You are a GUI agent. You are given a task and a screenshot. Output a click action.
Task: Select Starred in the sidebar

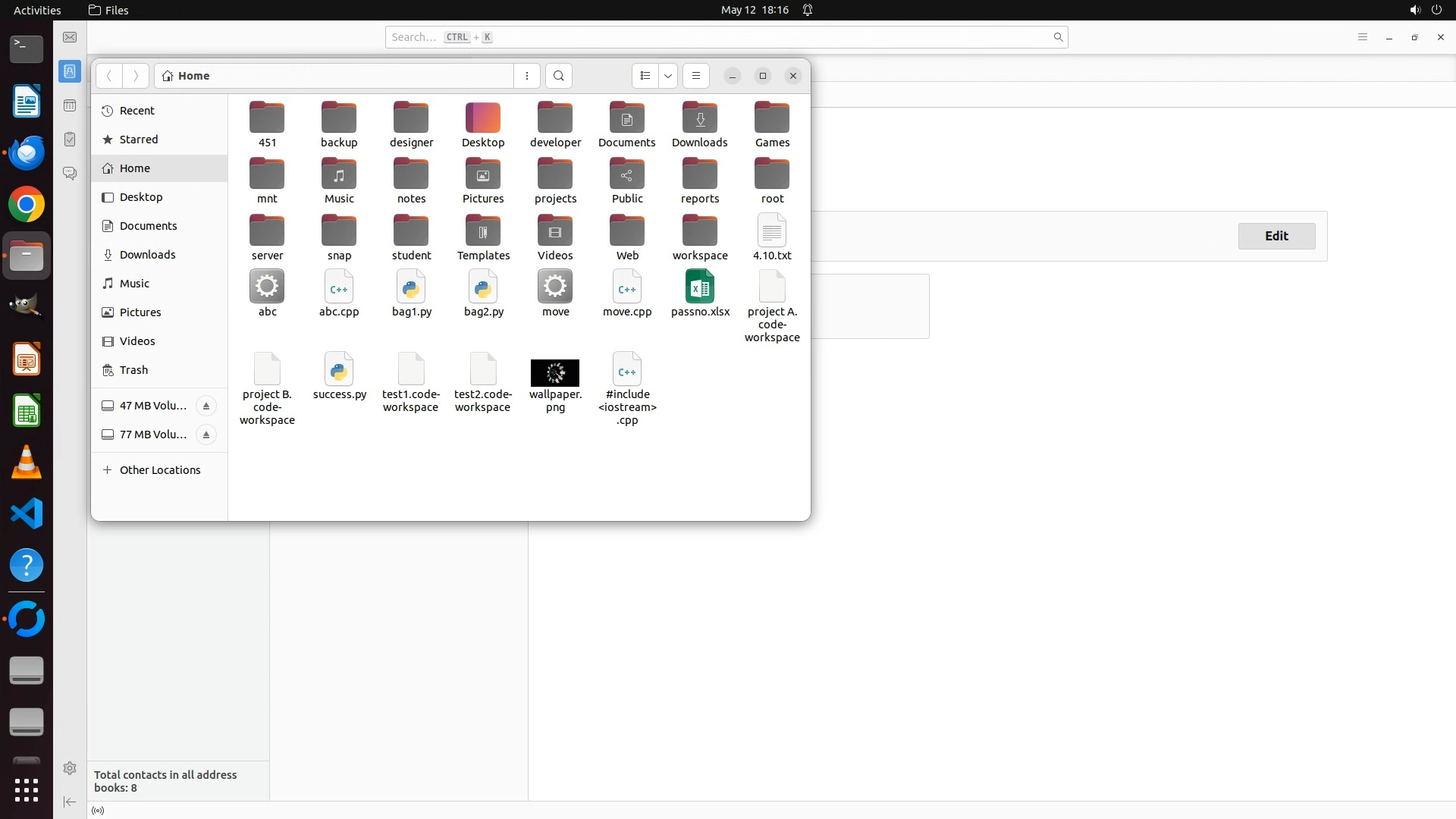[x=139, y=140]
